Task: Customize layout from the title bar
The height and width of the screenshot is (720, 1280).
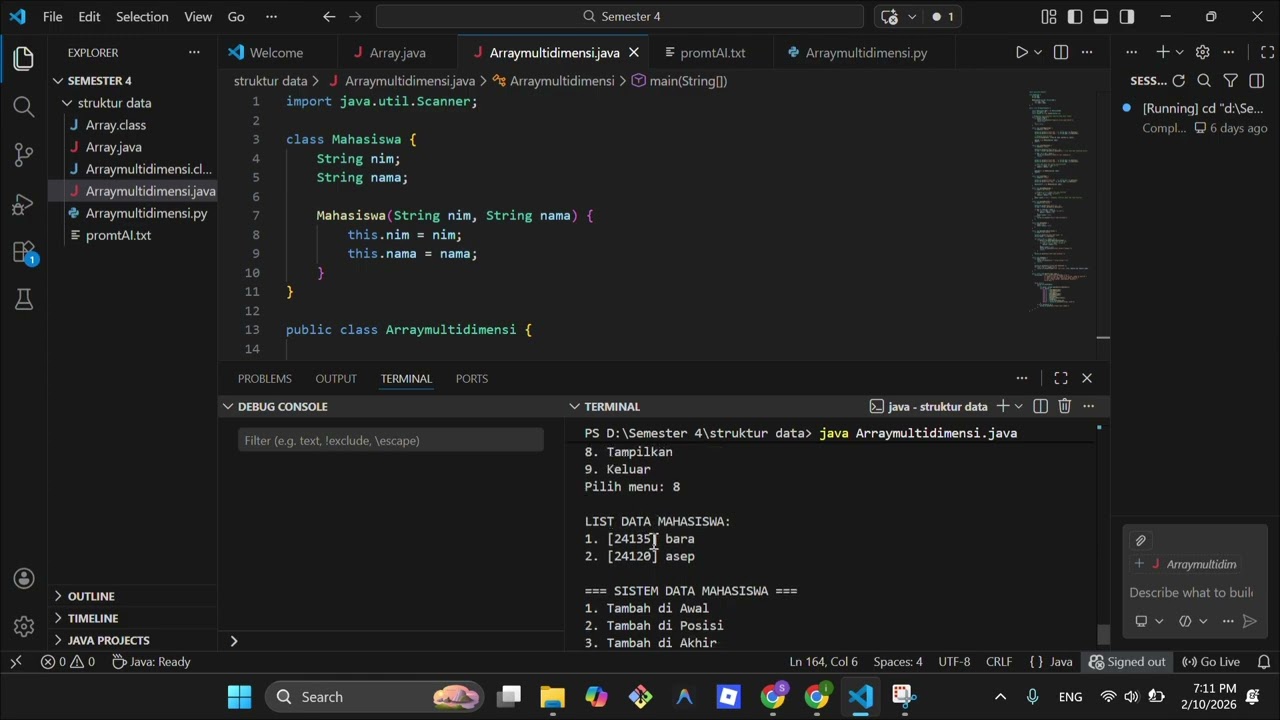Action: pos(1048,16)
